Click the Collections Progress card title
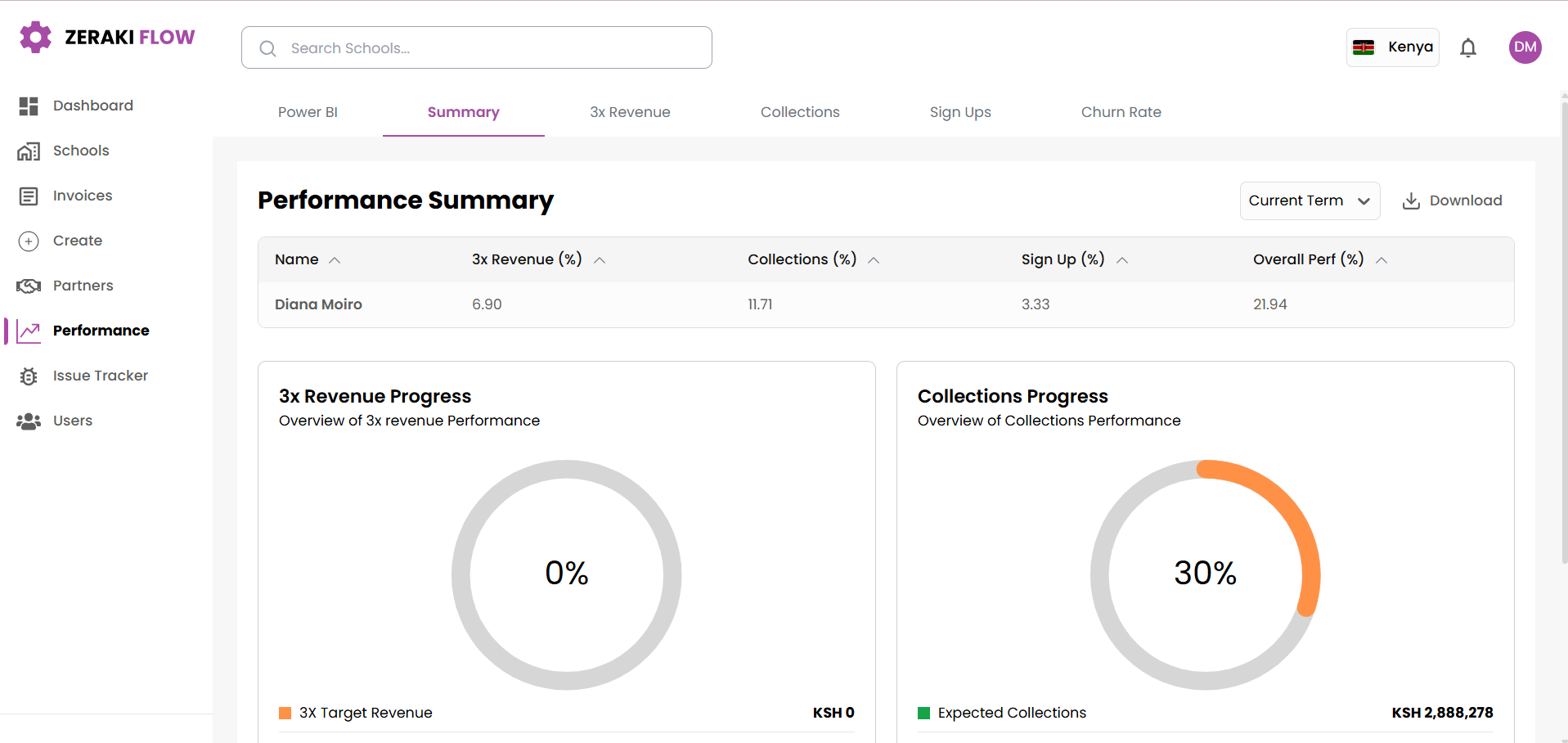Viewport: 1568px width, 743px height. point(1013,396)
